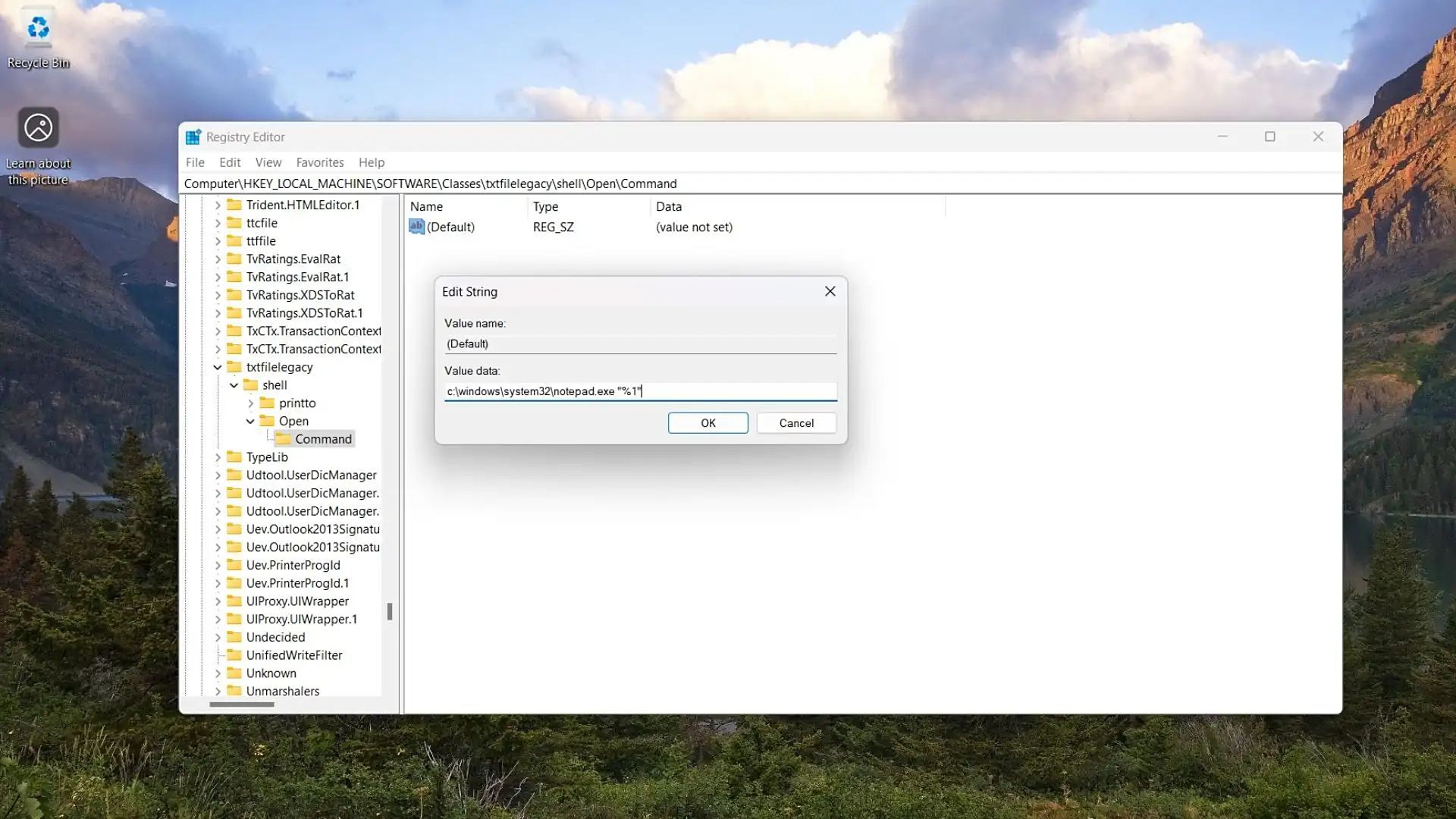Click the Command folder icon
Screen dimensions: 1456x819
pyautogui.click(x=283, y=439)
